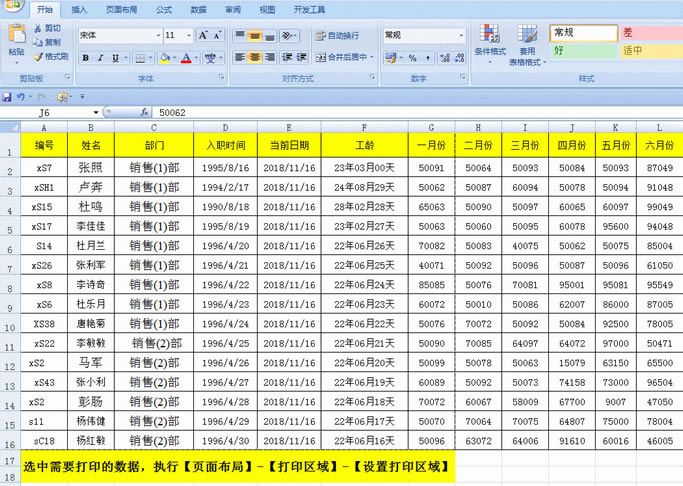Click the Undo icon in quick access toolbar
The height and width of the screenshot is (486, 683).
pyautogui.click(x=20, y=97)
